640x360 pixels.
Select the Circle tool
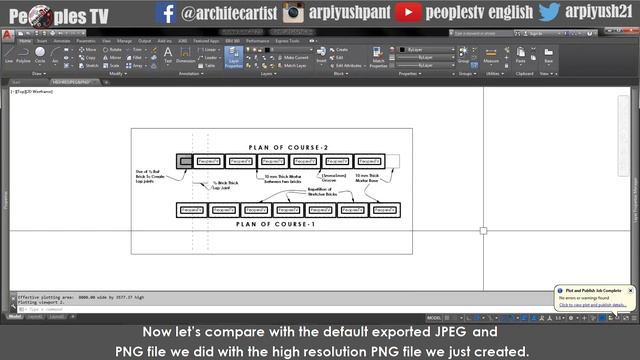click(40, 55)
